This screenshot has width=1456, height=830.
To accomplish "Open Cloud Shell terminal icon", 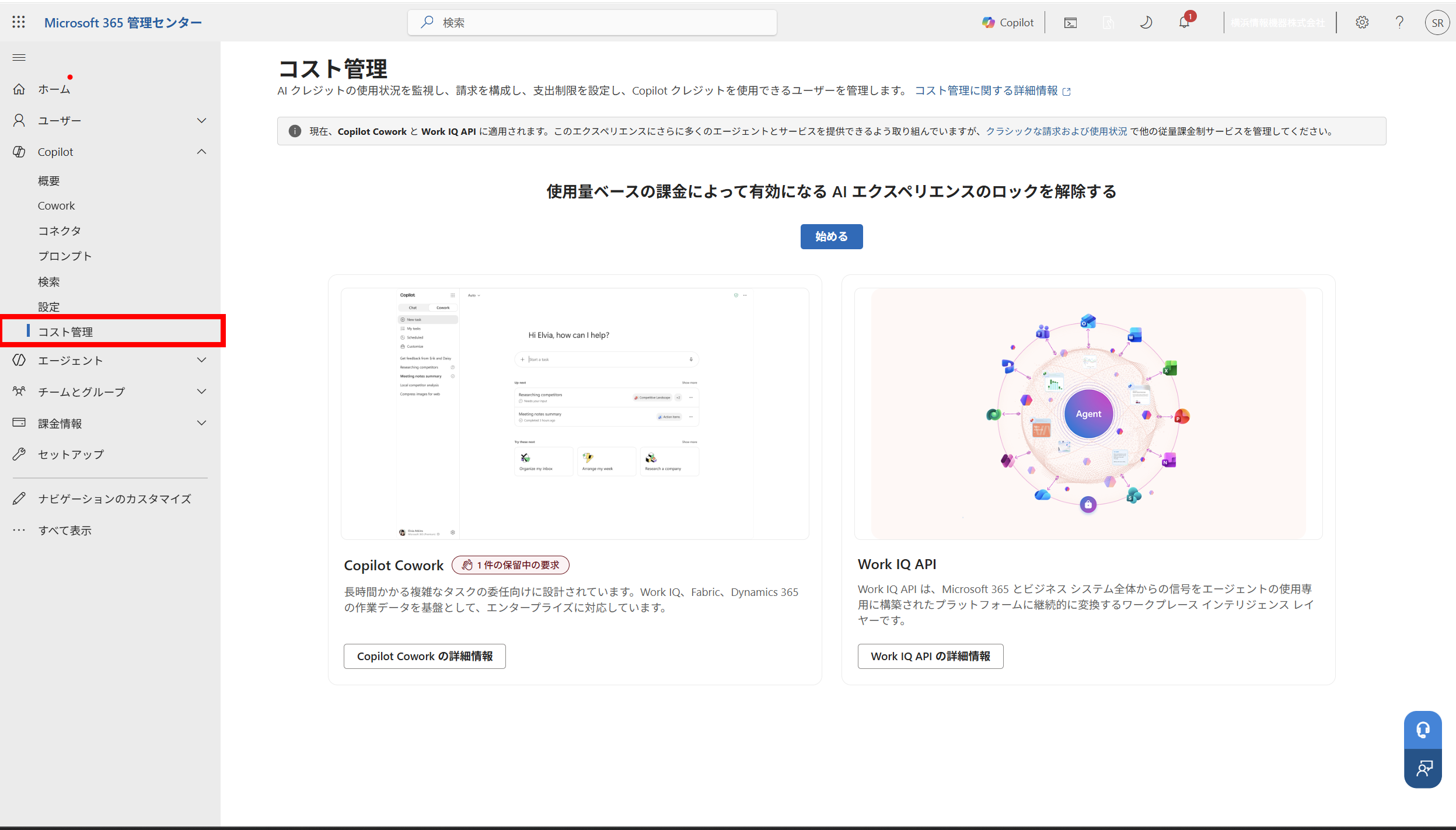I will [x=1070, y=23].
